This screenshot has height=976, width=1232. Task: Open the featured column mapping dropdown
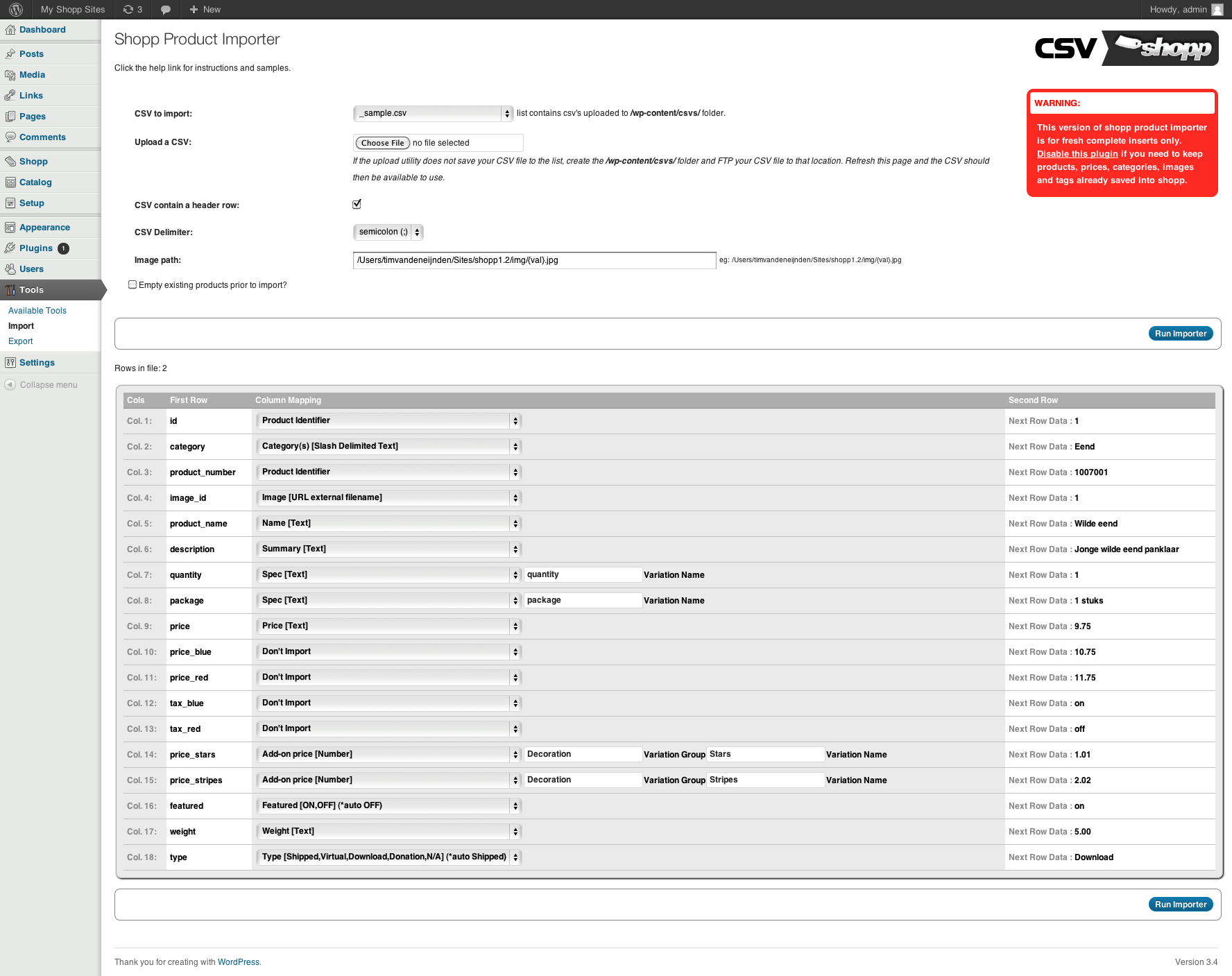pos(388,805)
